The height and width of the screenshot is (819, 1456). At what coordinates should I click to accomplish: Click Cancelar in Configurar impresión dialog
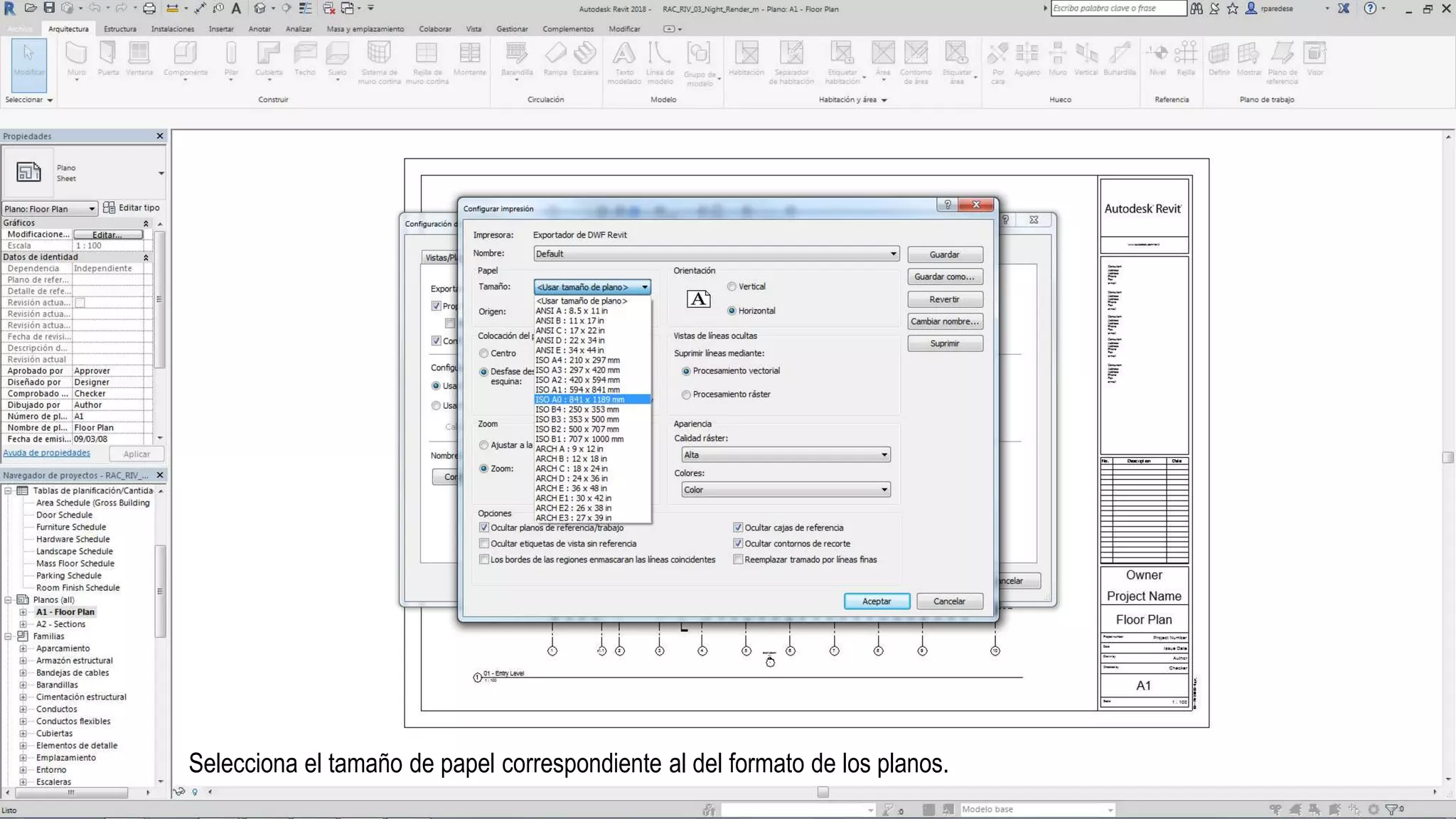point(949,601)
